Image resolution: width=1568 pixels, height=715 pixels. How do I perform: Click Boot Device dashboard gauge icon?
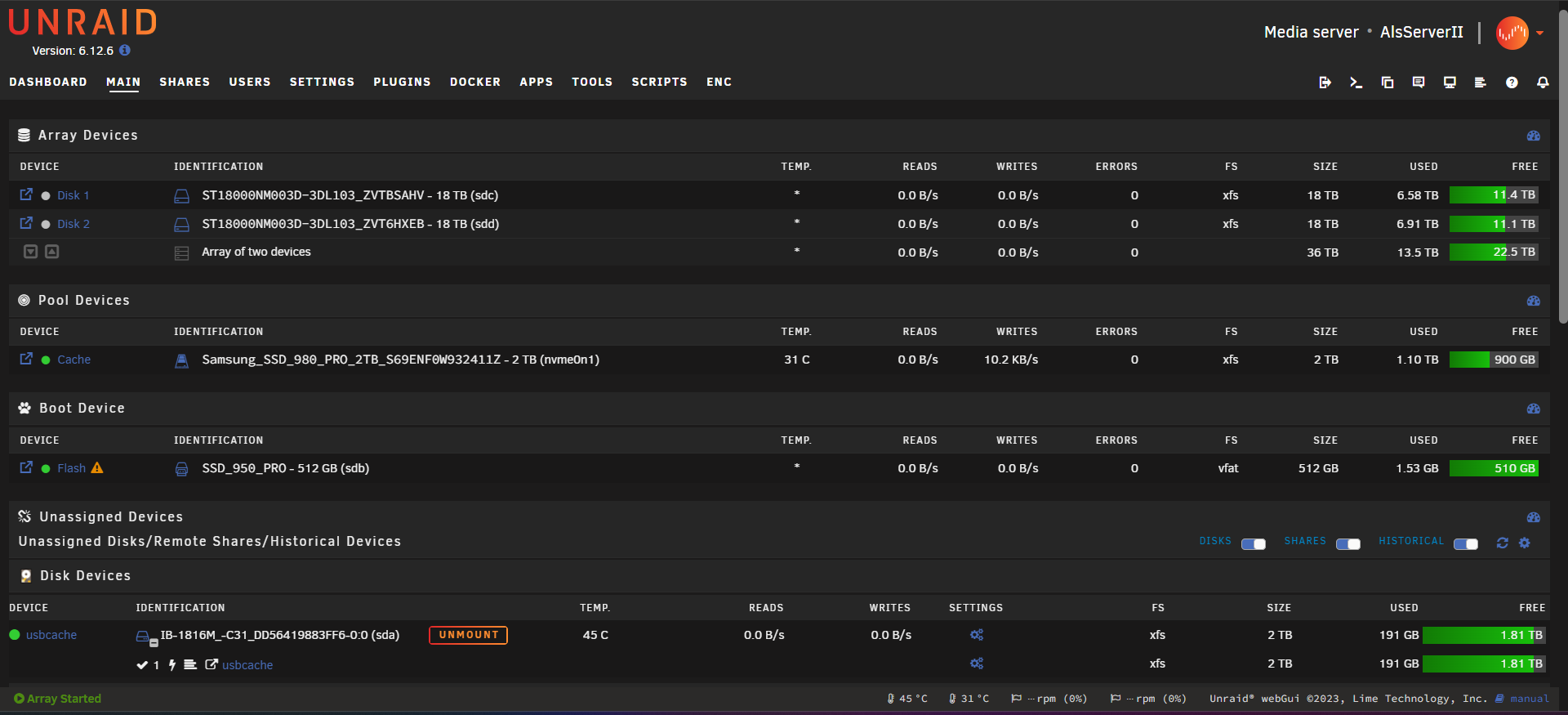point(1533,409)
